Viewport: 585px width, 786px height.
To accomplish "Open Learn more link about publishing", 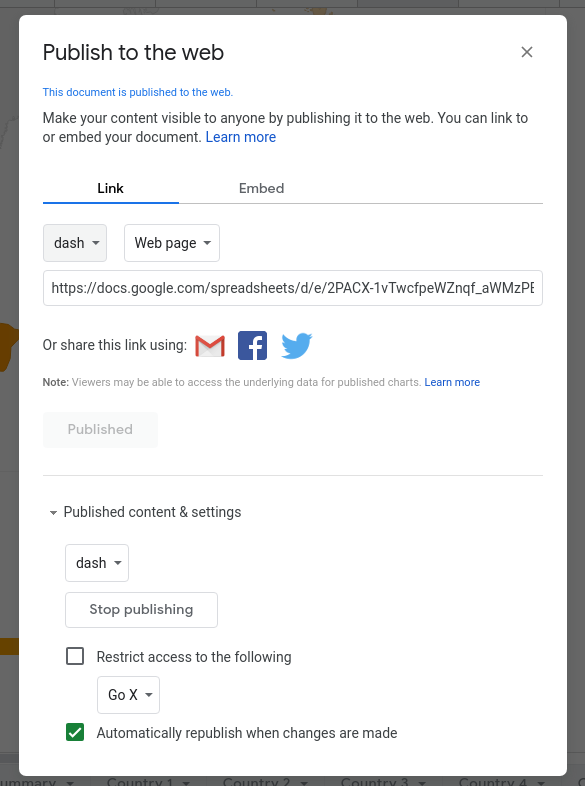I will 241,137.
